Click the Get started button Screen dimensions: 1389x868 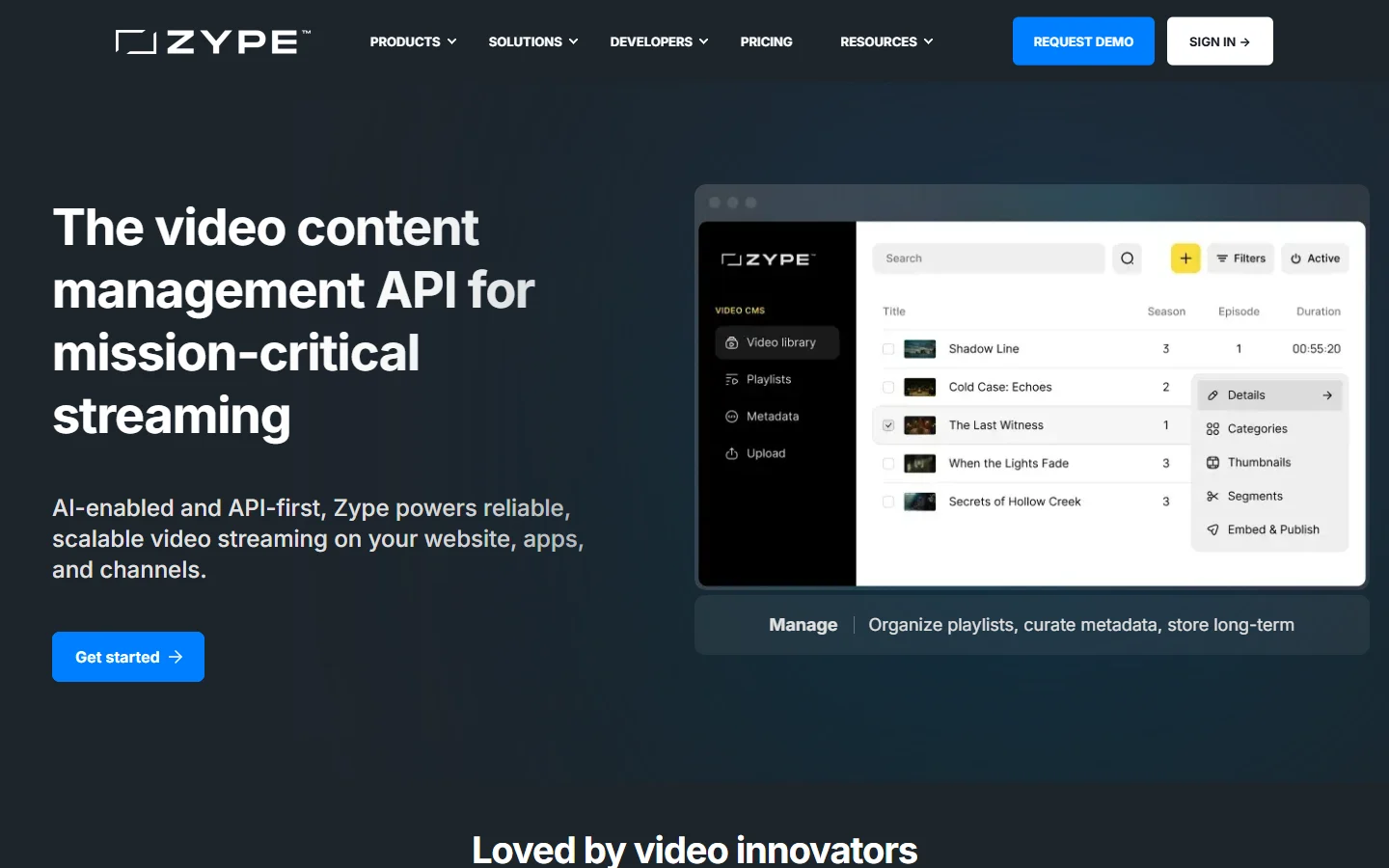[128, 657]
